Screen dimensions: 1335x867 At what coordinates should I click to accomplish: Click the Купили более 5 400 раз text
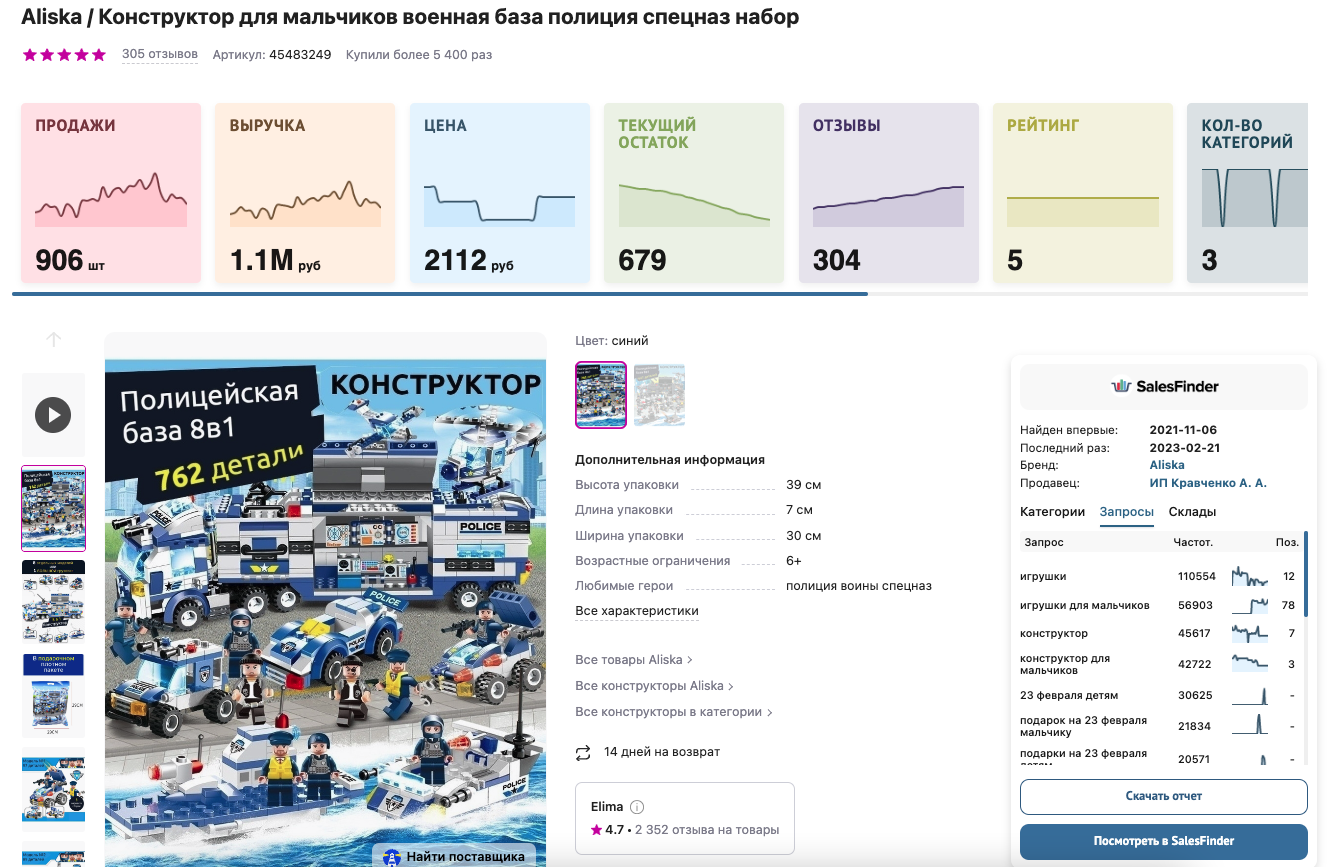(419, 55)
